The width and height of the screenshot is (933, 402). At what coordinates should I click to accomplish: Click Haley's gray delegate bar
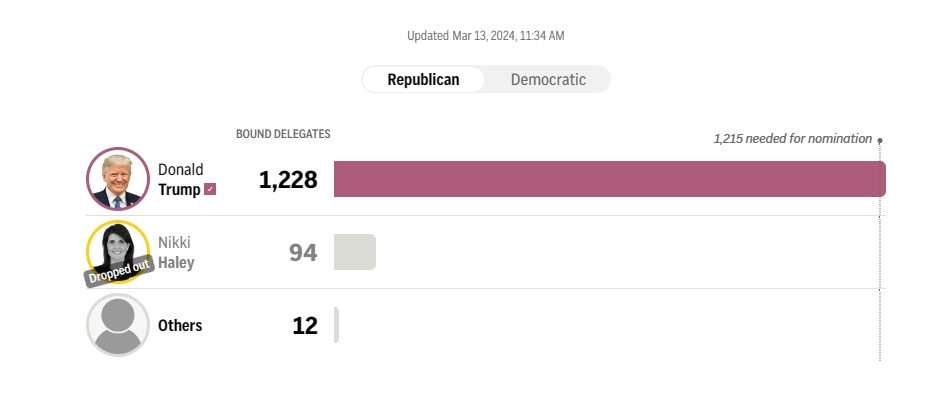[354, 252]
